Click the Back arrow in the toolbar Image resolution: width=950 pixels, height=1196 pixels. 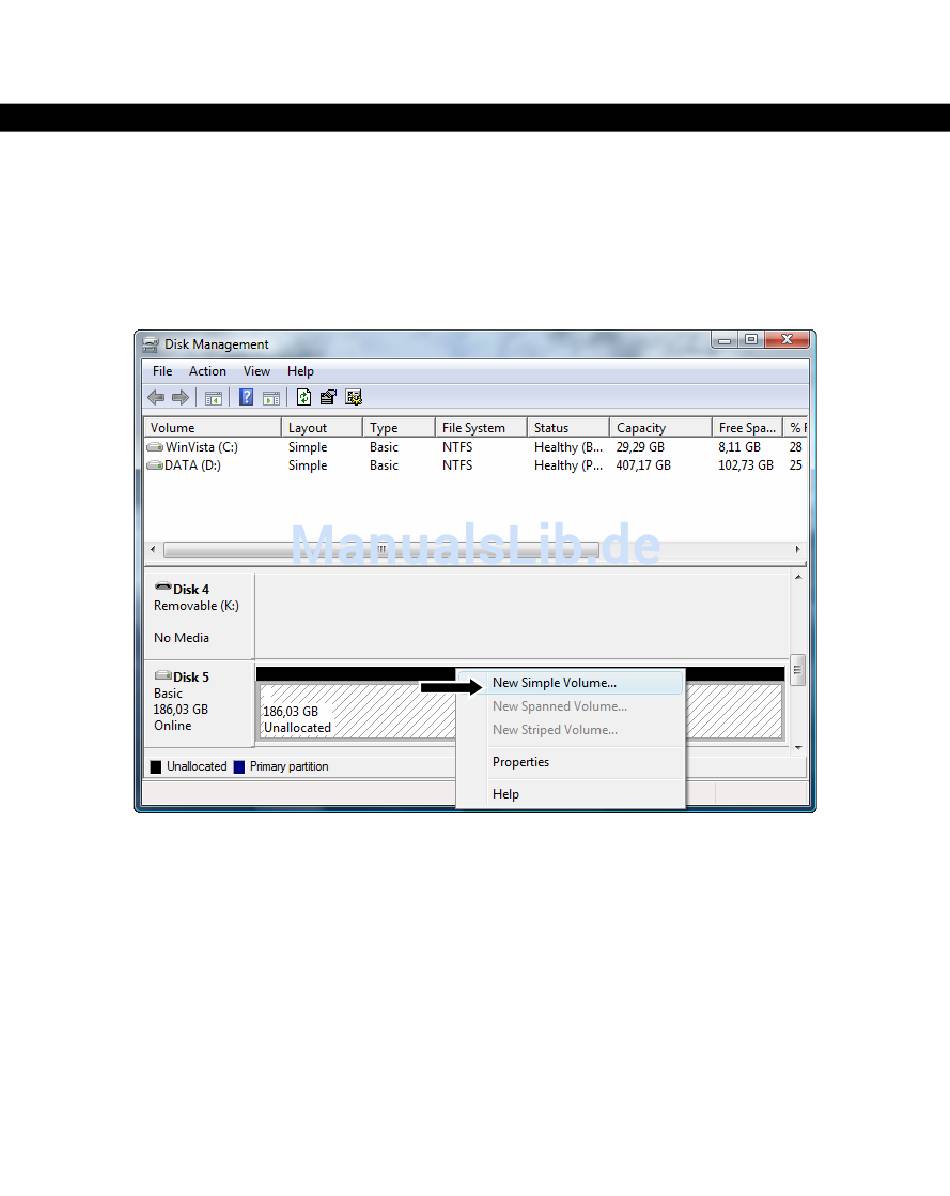[156, 397]
